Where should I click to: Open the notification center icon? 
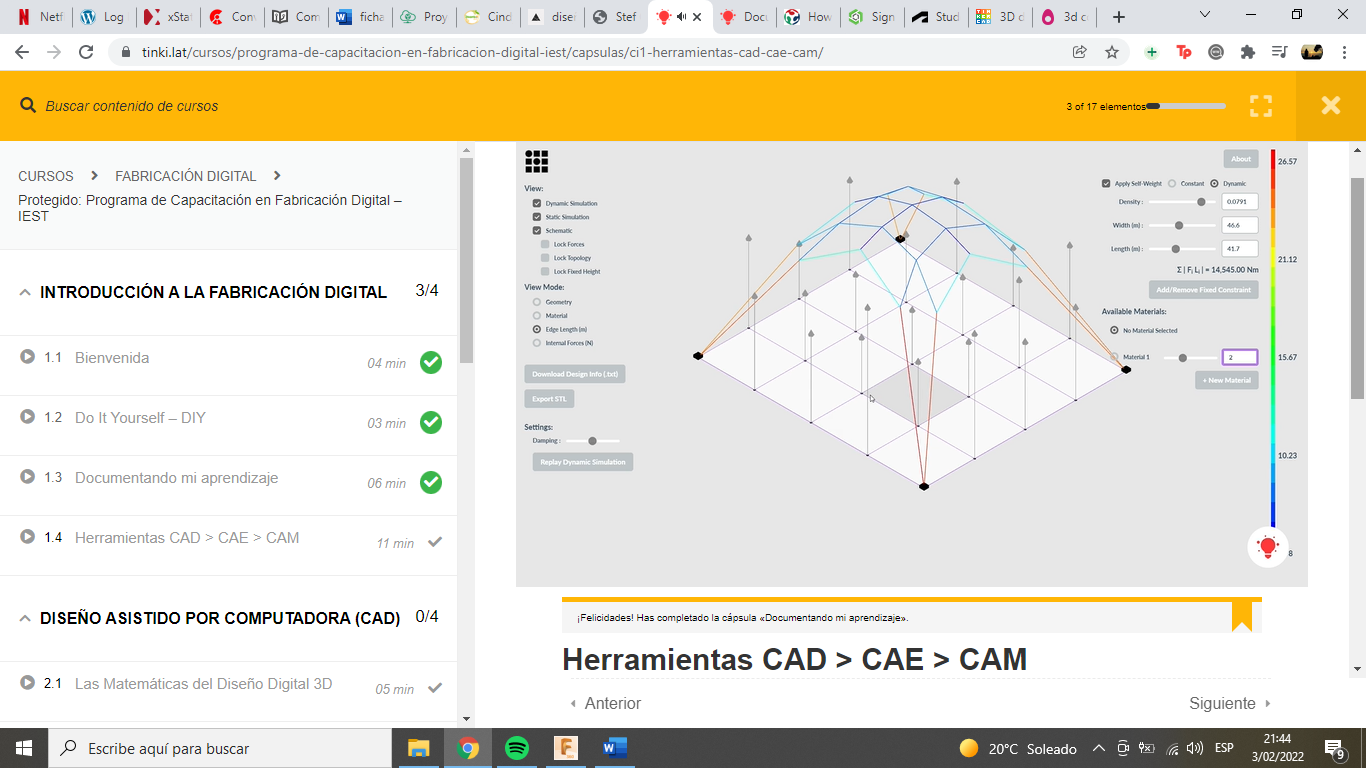point(1334,748)
